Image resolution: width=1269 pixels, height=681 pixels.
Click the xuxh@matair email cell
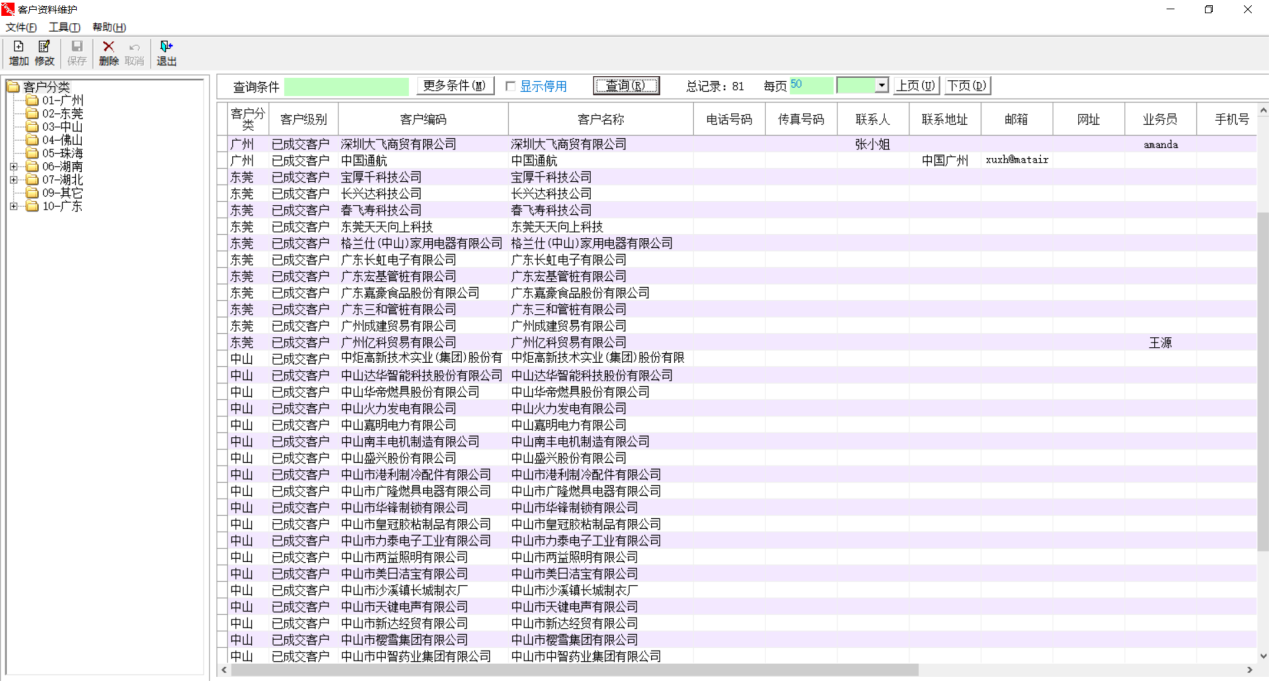(1017, 160)
